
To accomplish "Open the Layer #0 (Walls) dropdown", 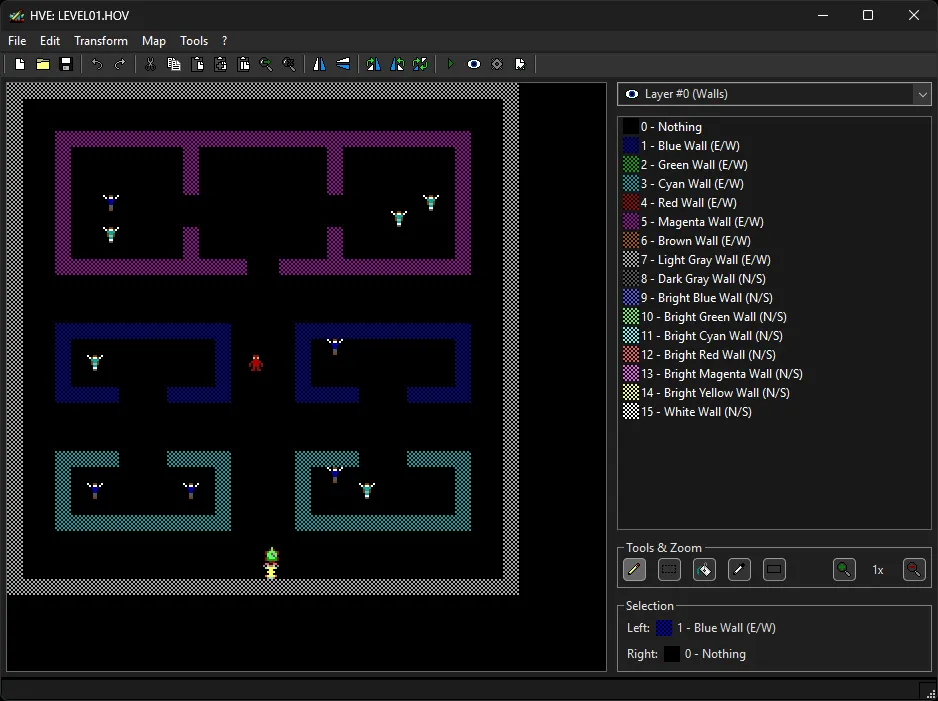I will pyautogui.click(x=774, y=94).
